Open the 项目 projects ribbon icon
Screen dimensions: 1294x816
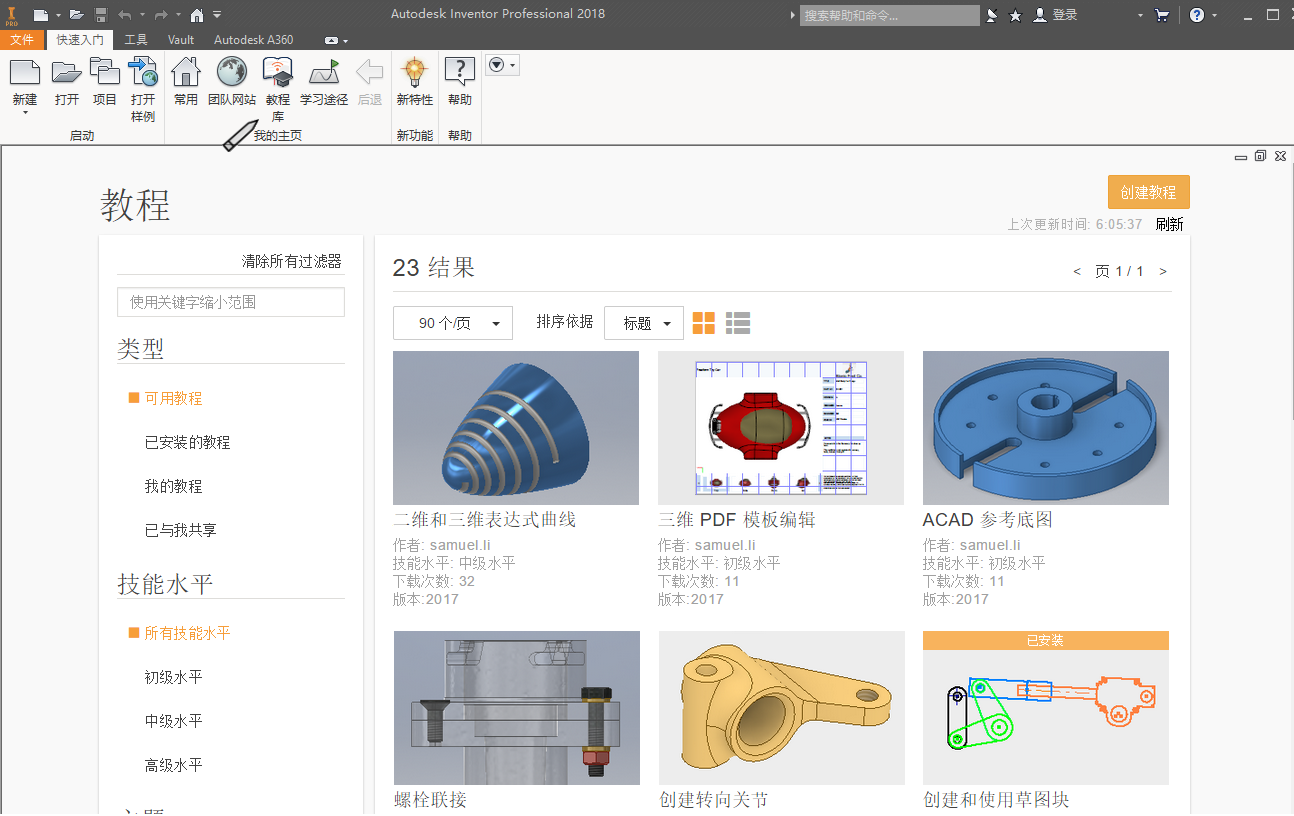(x=105, y=72)
